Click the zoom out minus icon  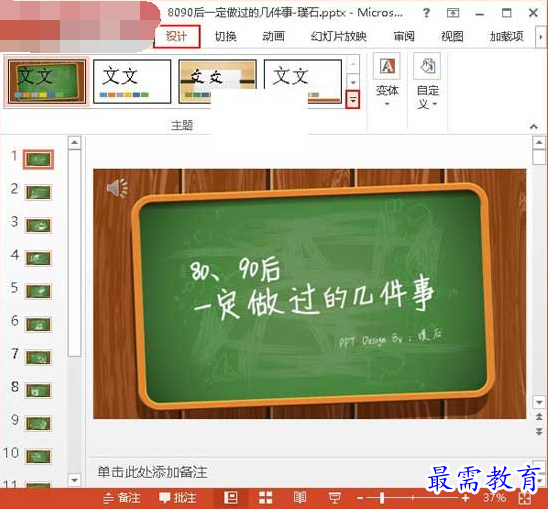pos(360,498)
